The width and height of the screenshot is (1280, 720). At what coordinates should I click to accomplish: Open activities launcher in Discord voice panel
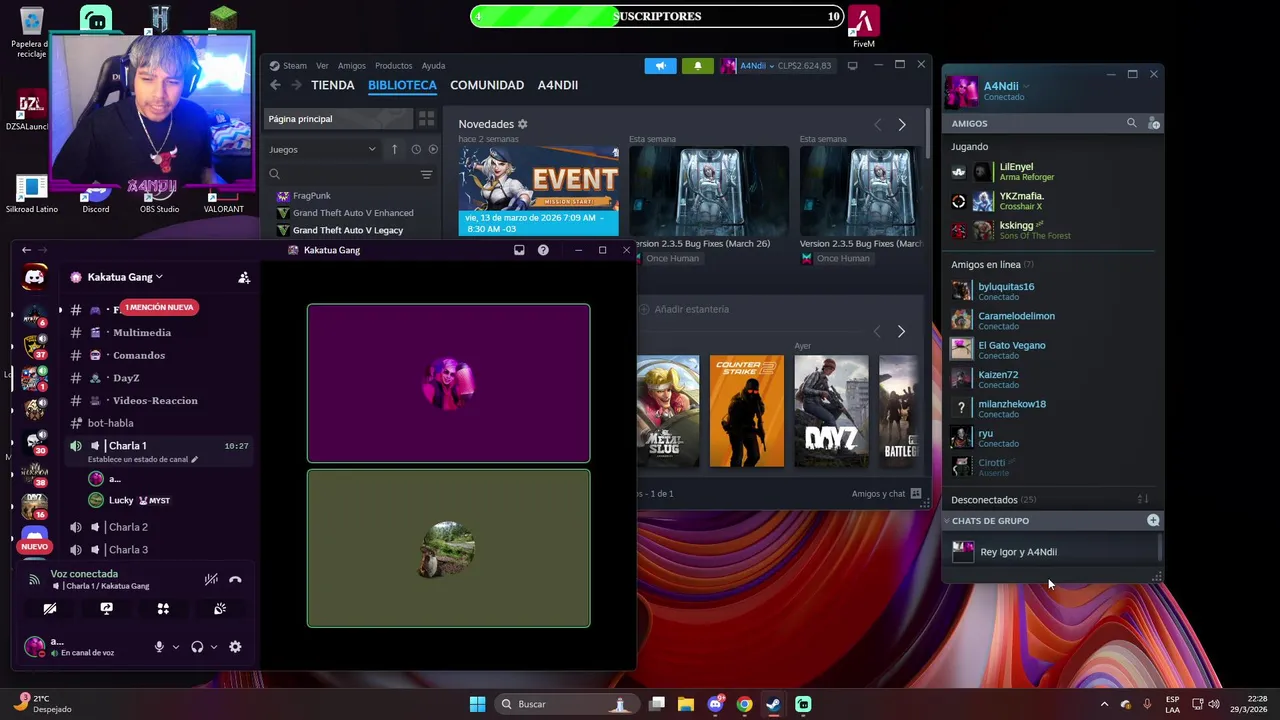(x=163, y=608)
